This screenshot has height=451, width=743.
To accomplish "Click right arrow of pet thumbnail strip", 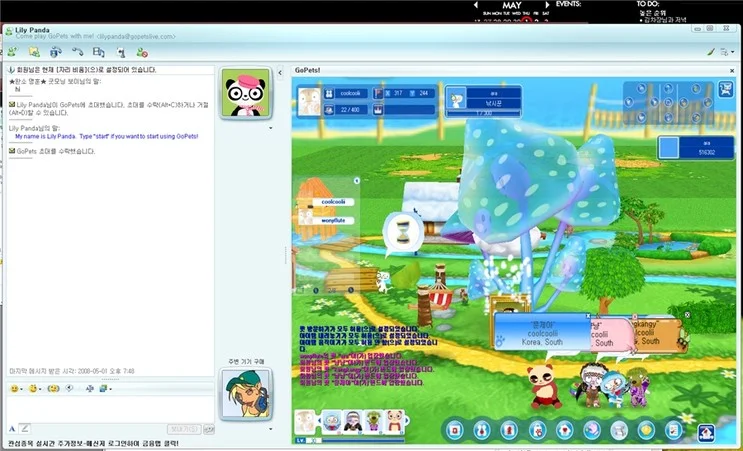I will (x=408, y=420).
